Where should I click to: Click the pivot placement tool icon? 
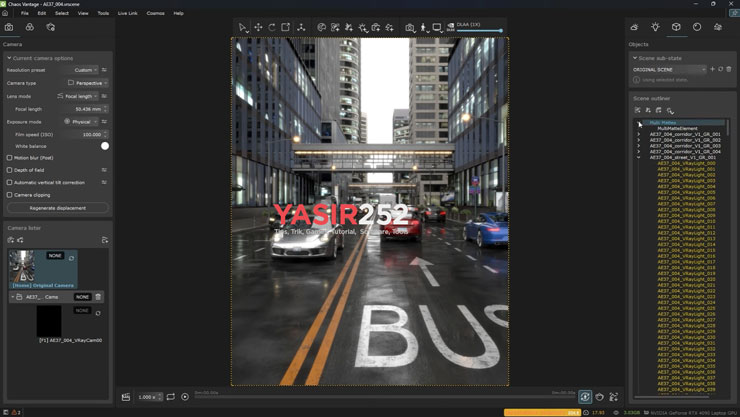(301, 27)
